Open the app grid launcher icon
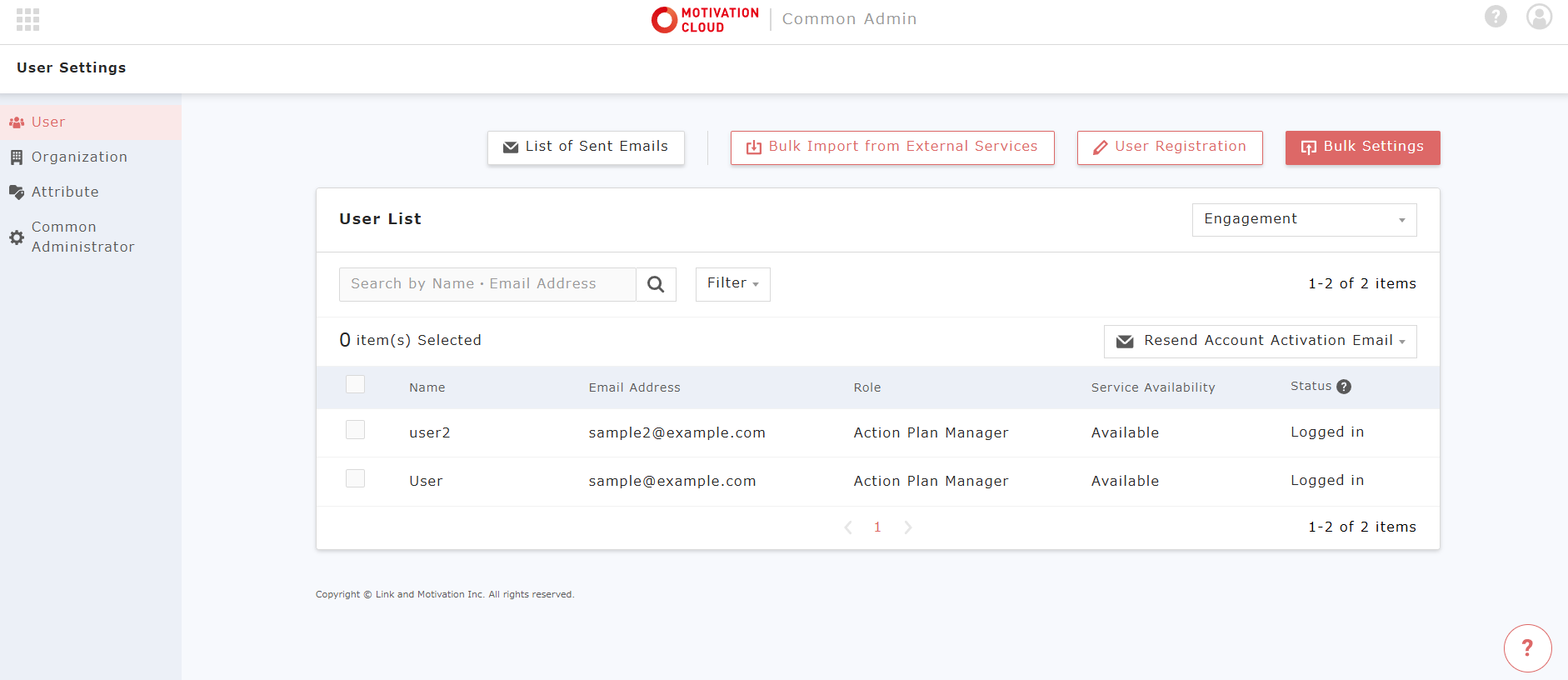1568x680 pixels. click(x=27, y=19)
